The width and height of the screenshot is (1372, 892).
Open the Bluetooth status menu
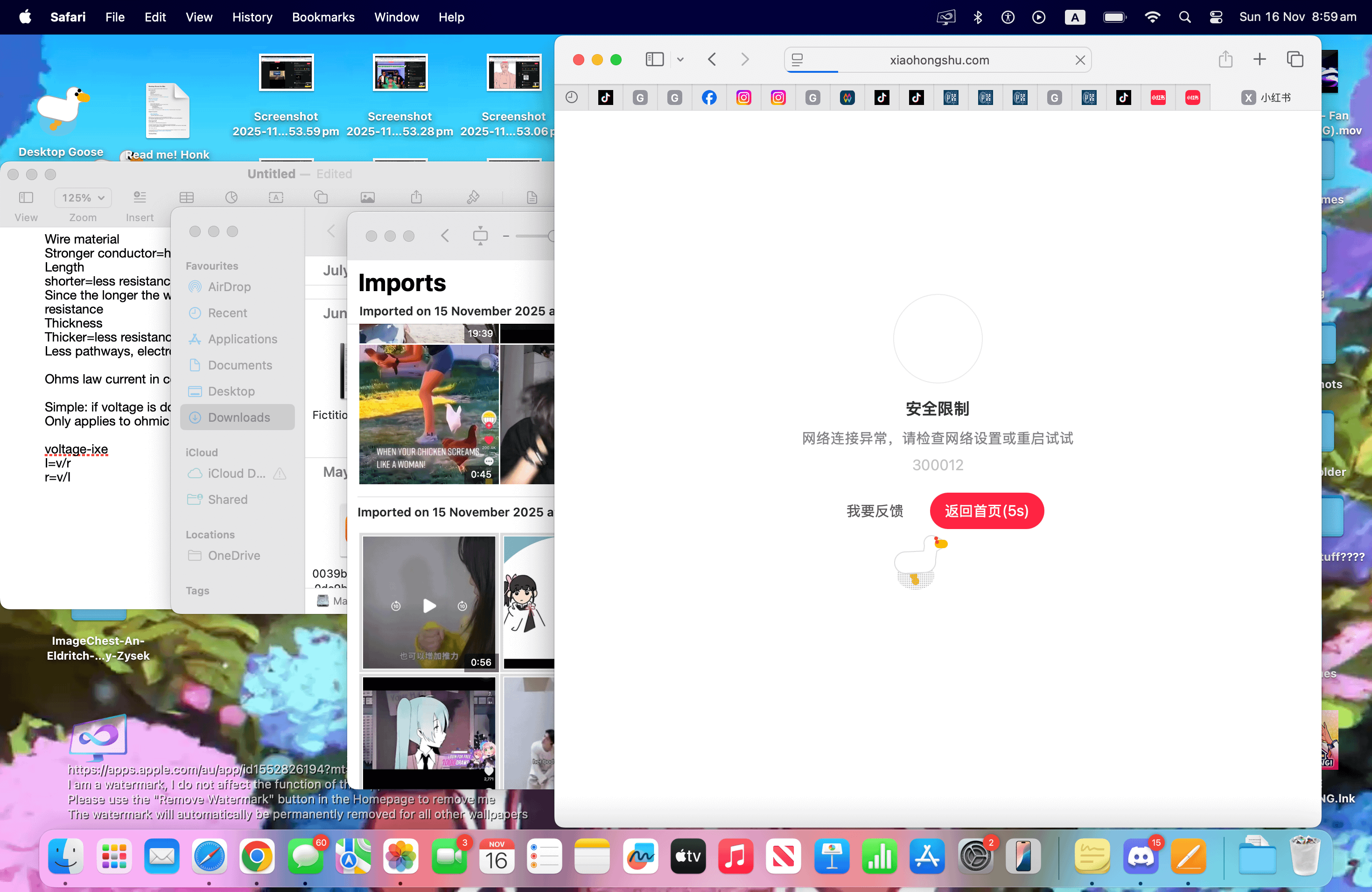[x=978, y=17]
